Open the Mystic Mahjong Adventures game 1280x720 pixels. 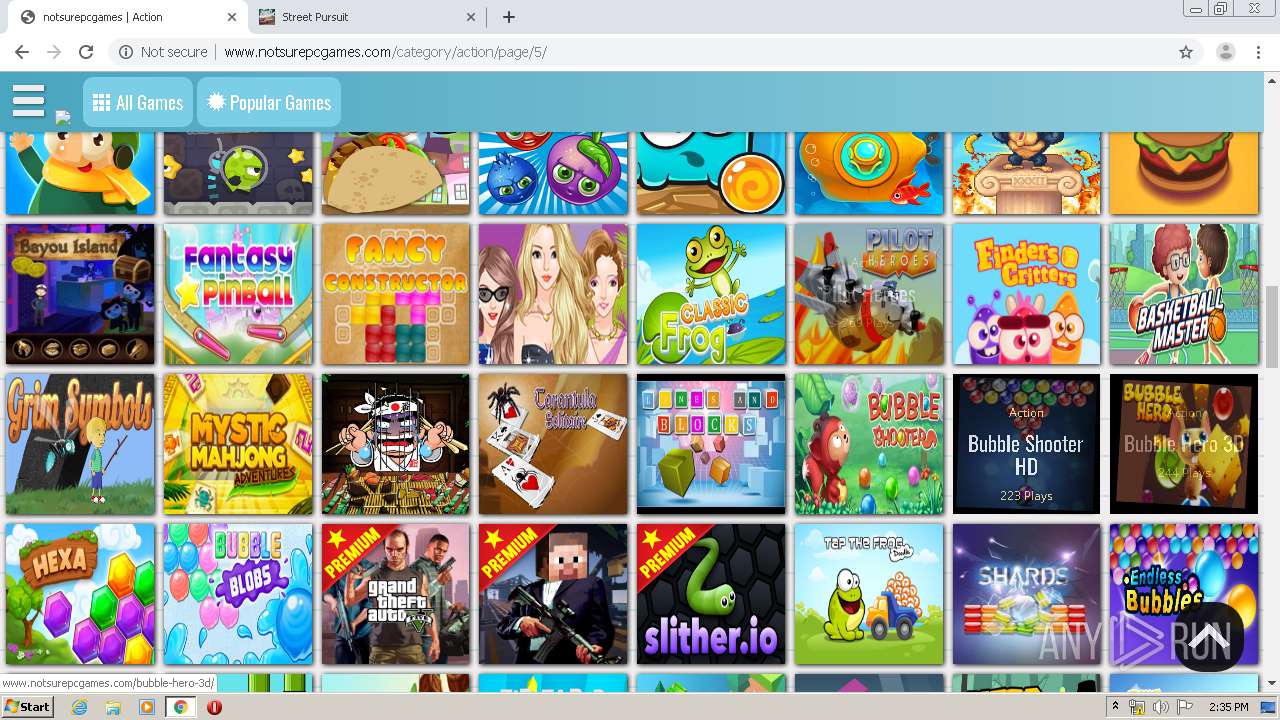[x=238, y=444]
